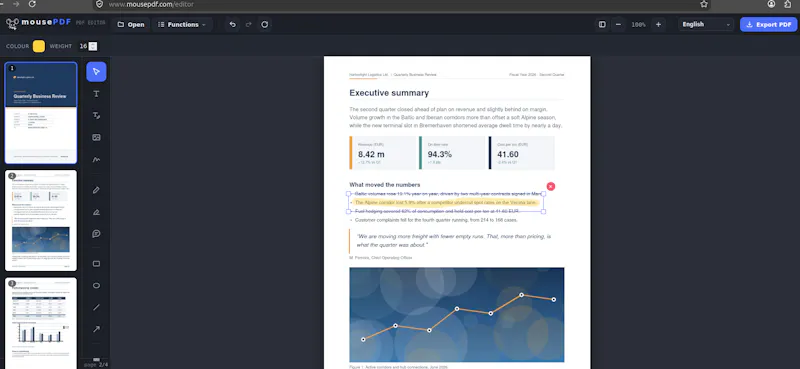Select the Rectangle shape tool

click(96, 264)
